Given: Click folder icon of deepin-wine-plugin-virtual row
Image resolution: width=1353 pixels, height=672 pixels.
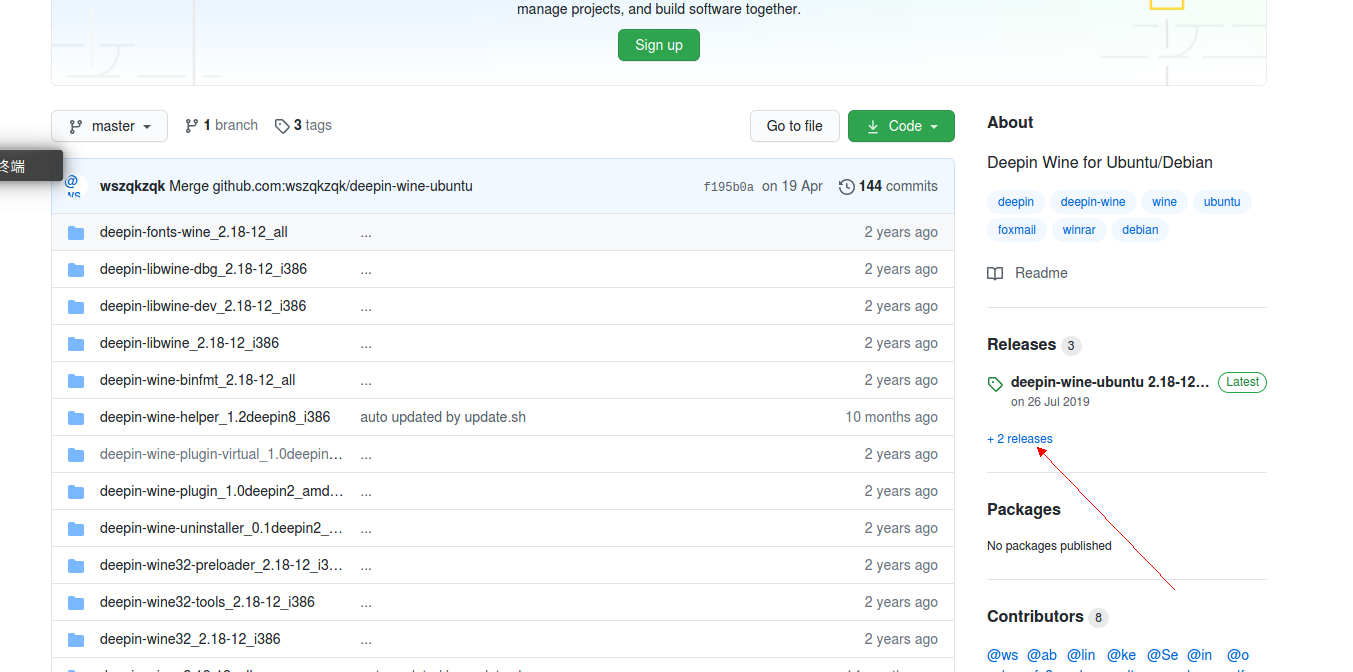Looking at the screenshot, I should pyautogui.click(x=76, y=454).
